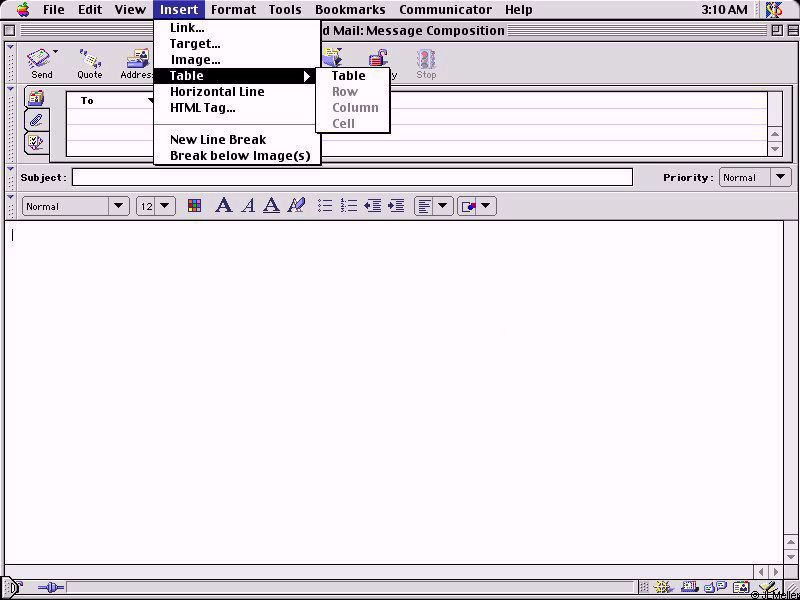Select the paperclip attachments tab
Image resolution: width=800 pixels, height=600 pixels.
point(36,120)
